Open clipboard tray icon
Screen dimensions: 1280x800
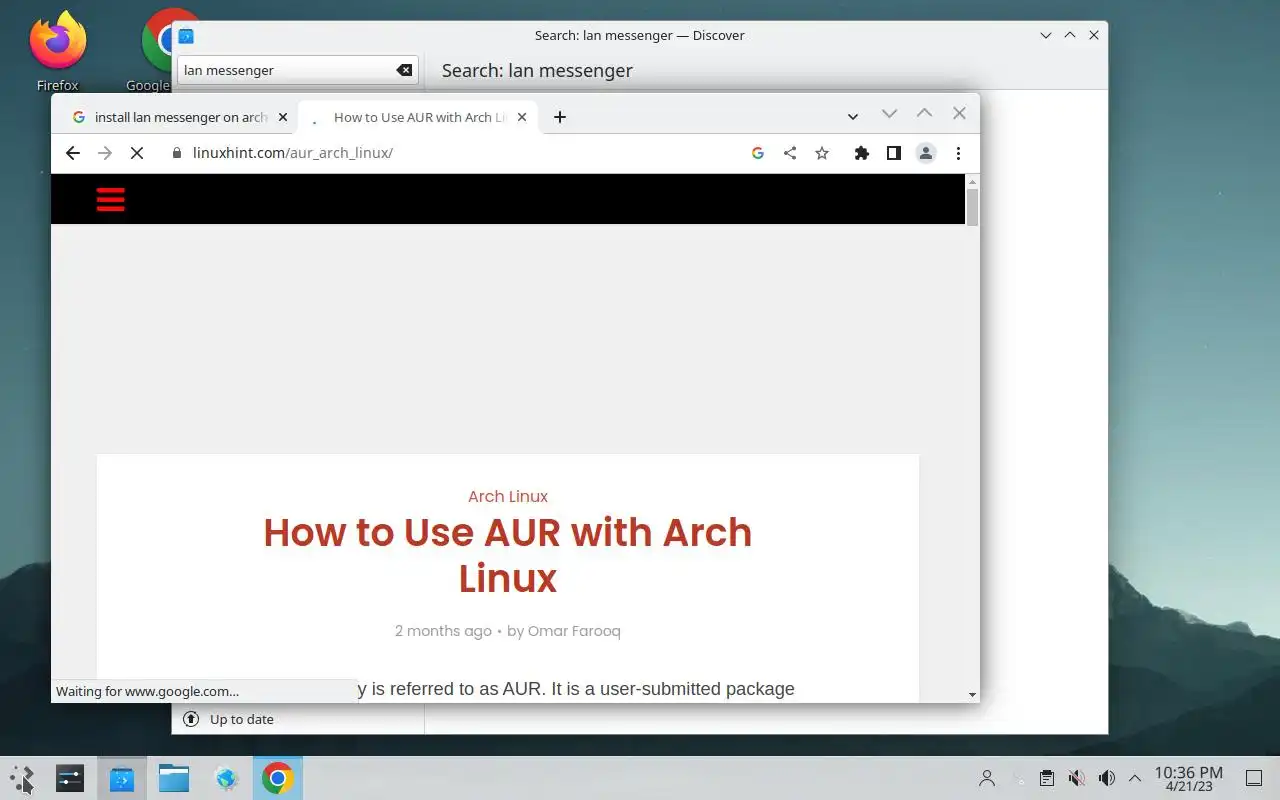[1046, 778]
